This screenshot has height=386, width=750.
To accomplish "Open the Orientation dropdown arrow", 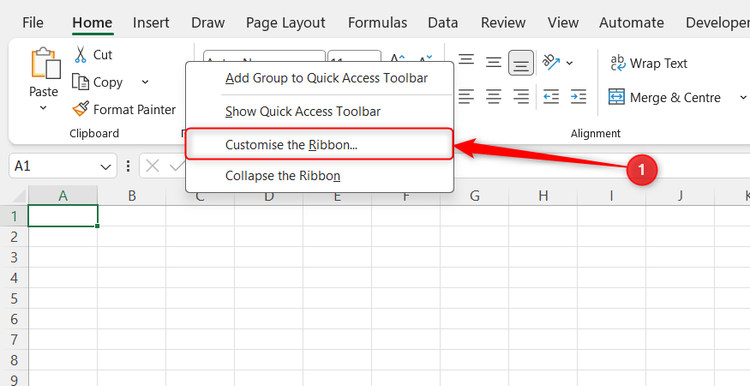I will (570, 63).
